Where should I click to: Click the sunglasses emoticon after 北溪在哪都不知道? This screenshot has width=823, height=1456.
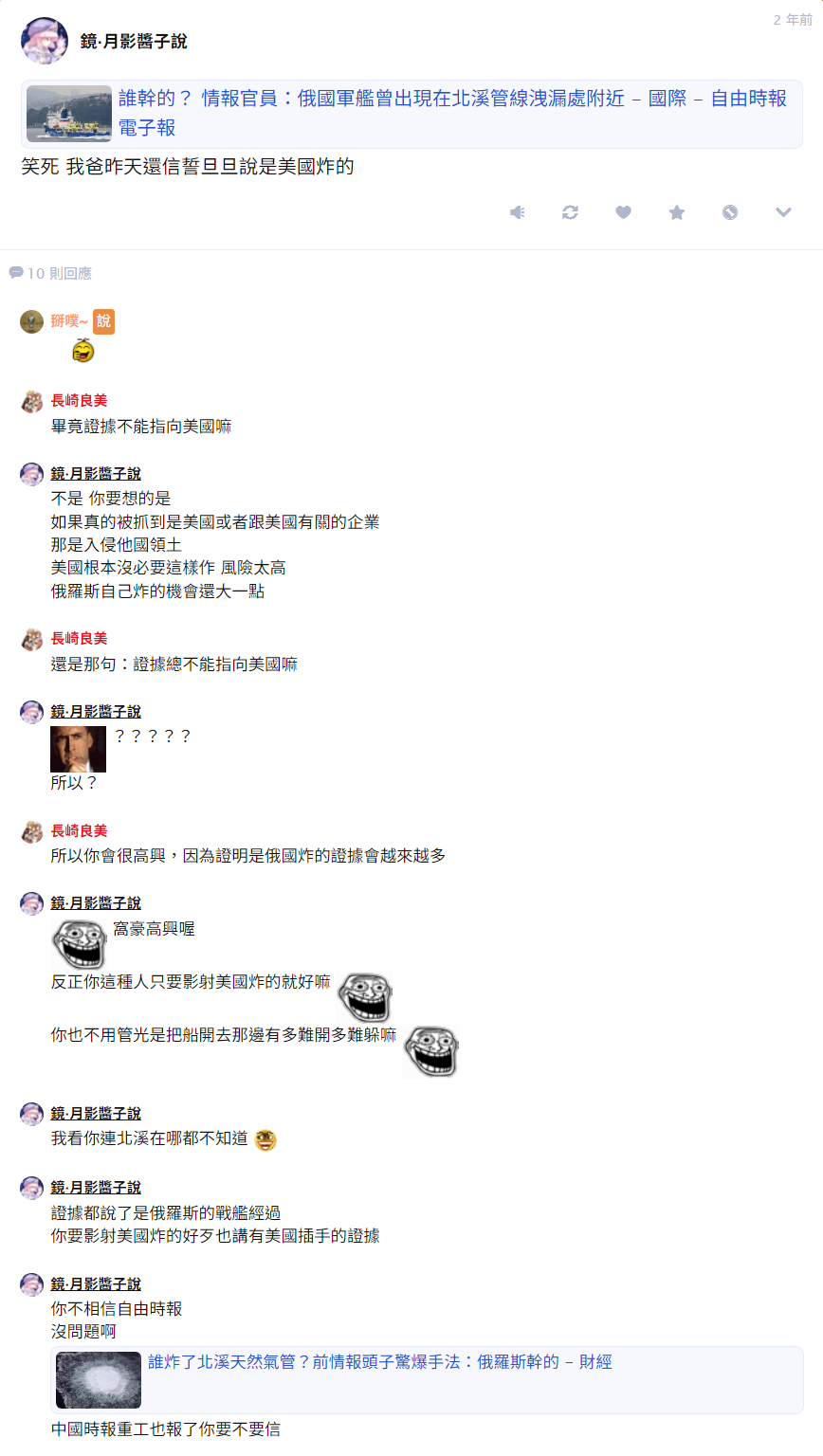point(265,1140)
